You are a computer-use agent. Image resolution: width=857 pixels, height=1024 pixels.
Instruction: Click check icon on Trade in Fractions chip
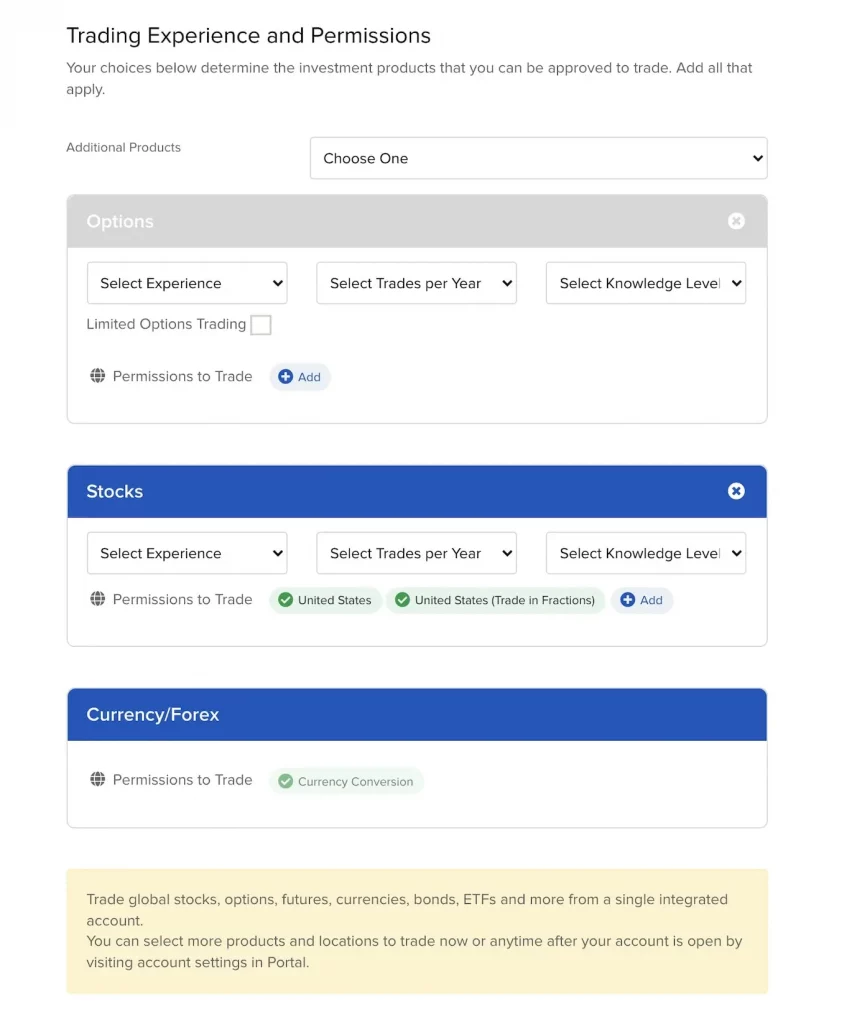[403, 600]
